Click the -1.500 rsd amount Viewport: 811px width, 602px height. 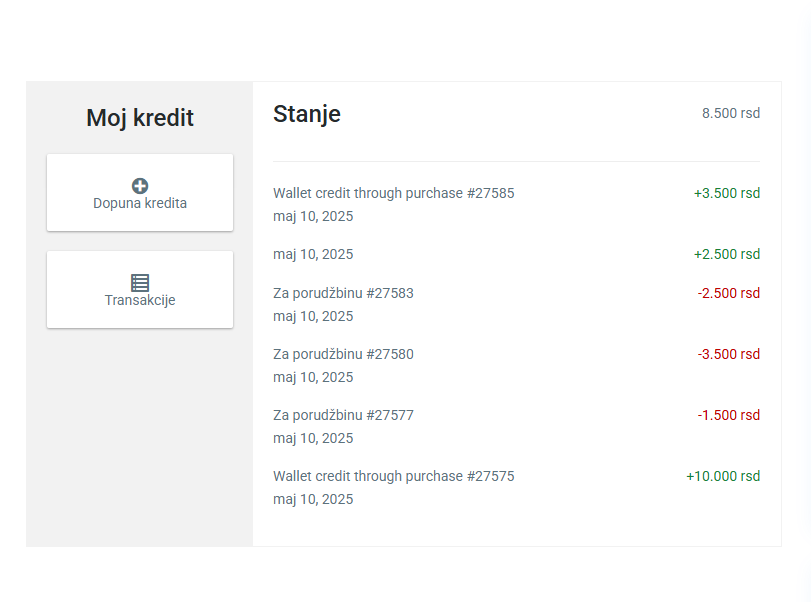click(x=728, y=415)
